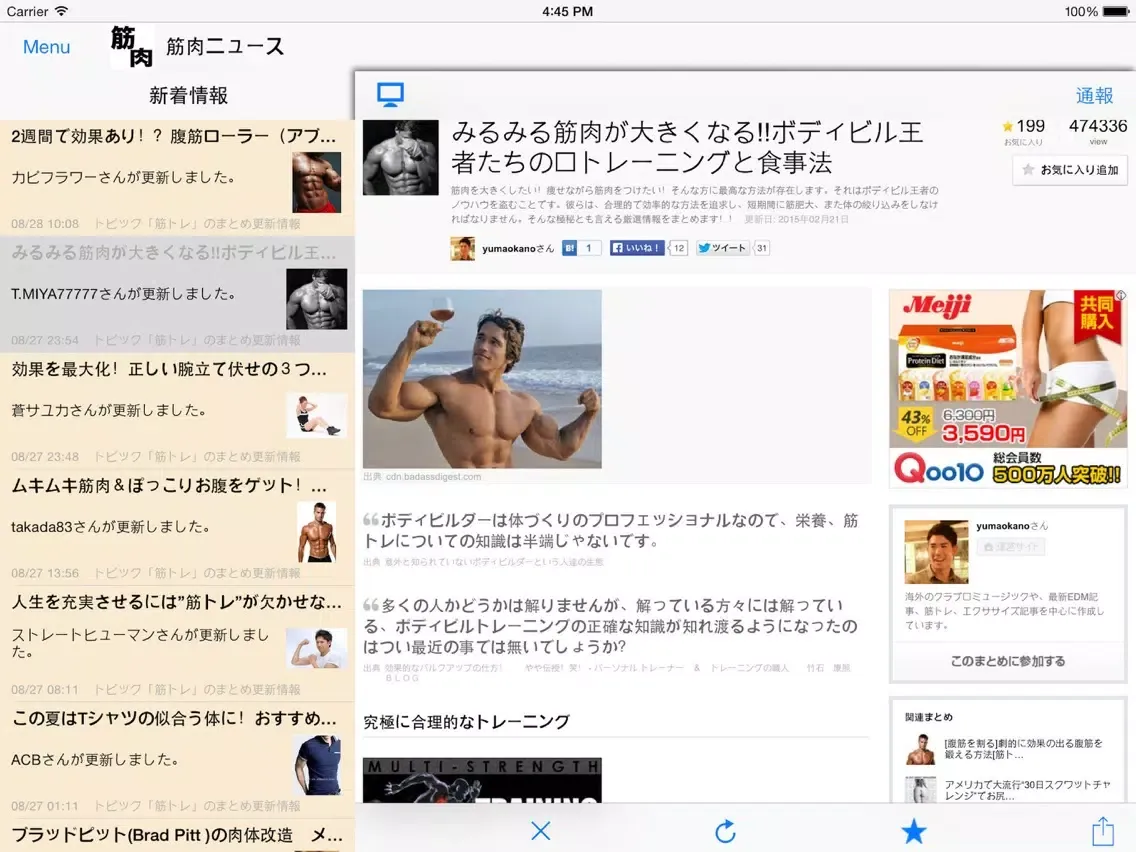Tap the 筋肉 app logo icon

(x=132, y=47)
